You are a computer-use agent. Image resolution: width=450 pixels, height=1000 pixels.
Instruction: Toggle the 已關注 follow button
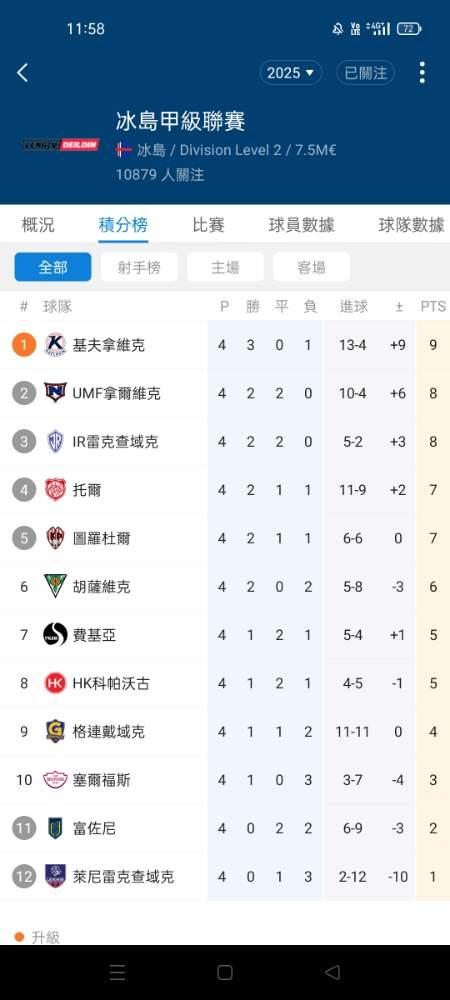point(365,73)
